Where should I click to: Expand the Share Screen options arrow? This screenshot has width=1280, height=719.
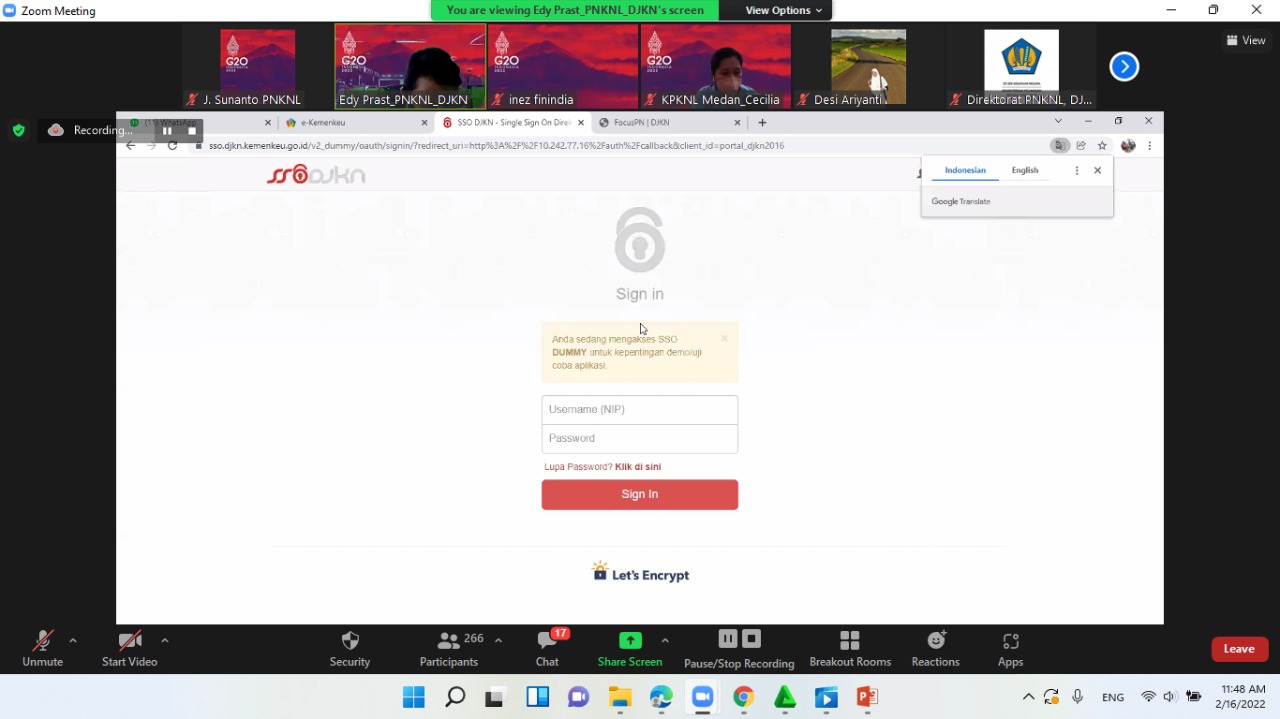(665, 640)
